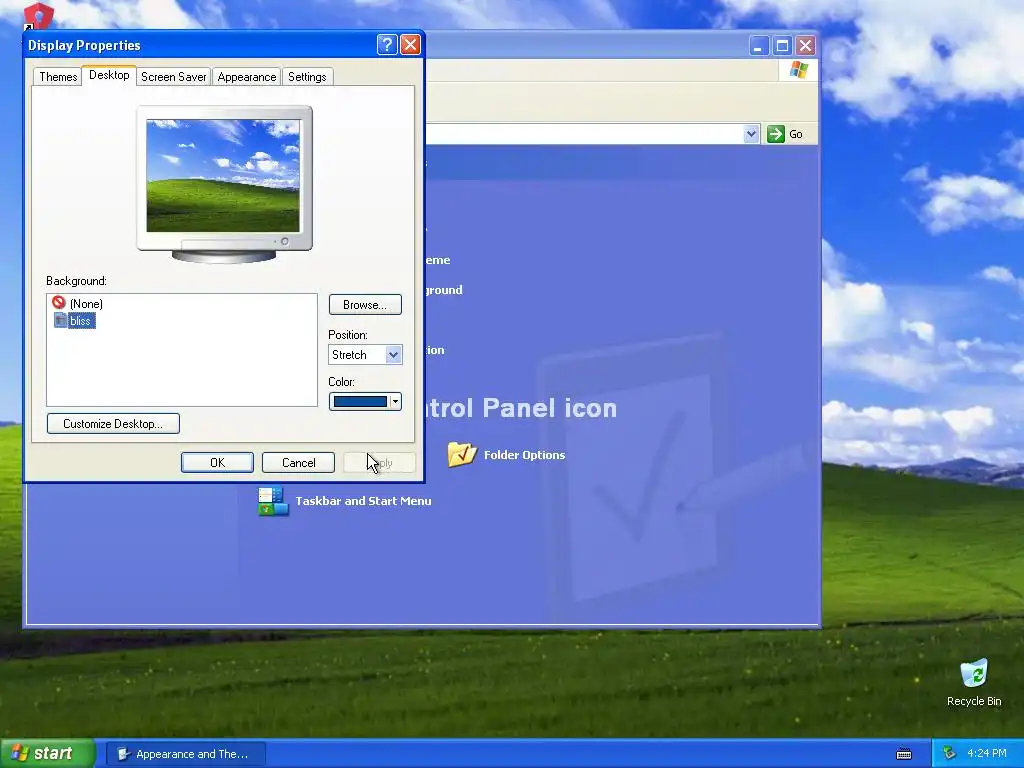Viewport: 1024px width, 768px height.
Task: Click the Folder Options folder icon
Action: [x=462, y=454]
